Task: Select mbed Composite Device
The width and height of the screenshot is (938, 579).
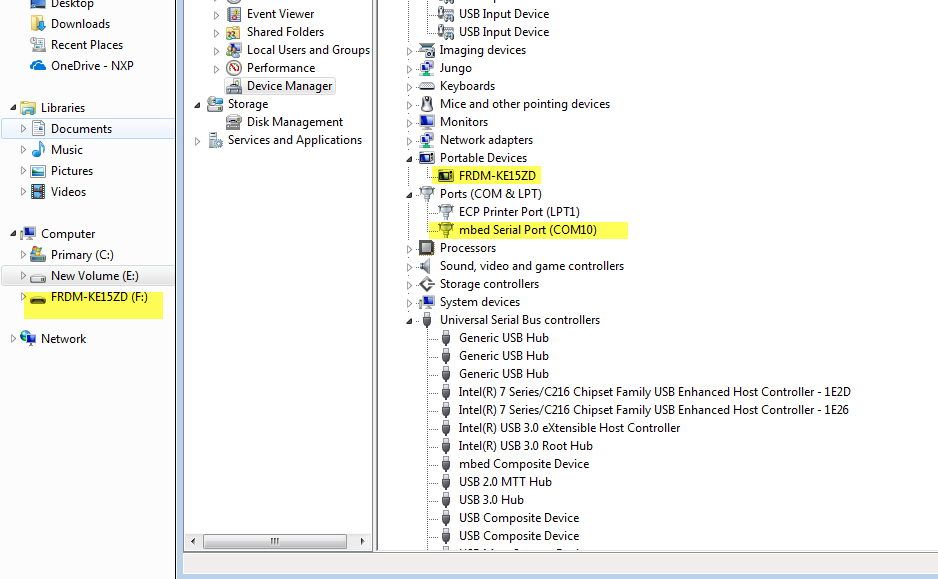Action: point(524,464)
